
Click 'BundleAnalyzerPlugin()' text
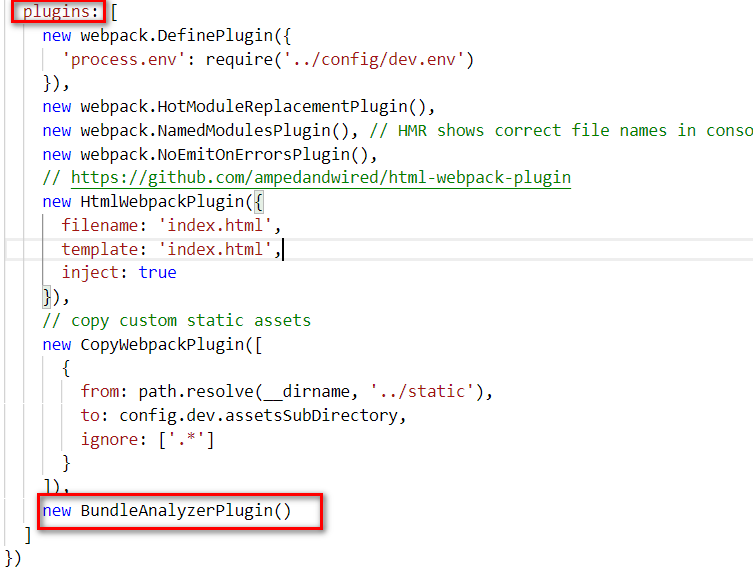coord(186,511)
